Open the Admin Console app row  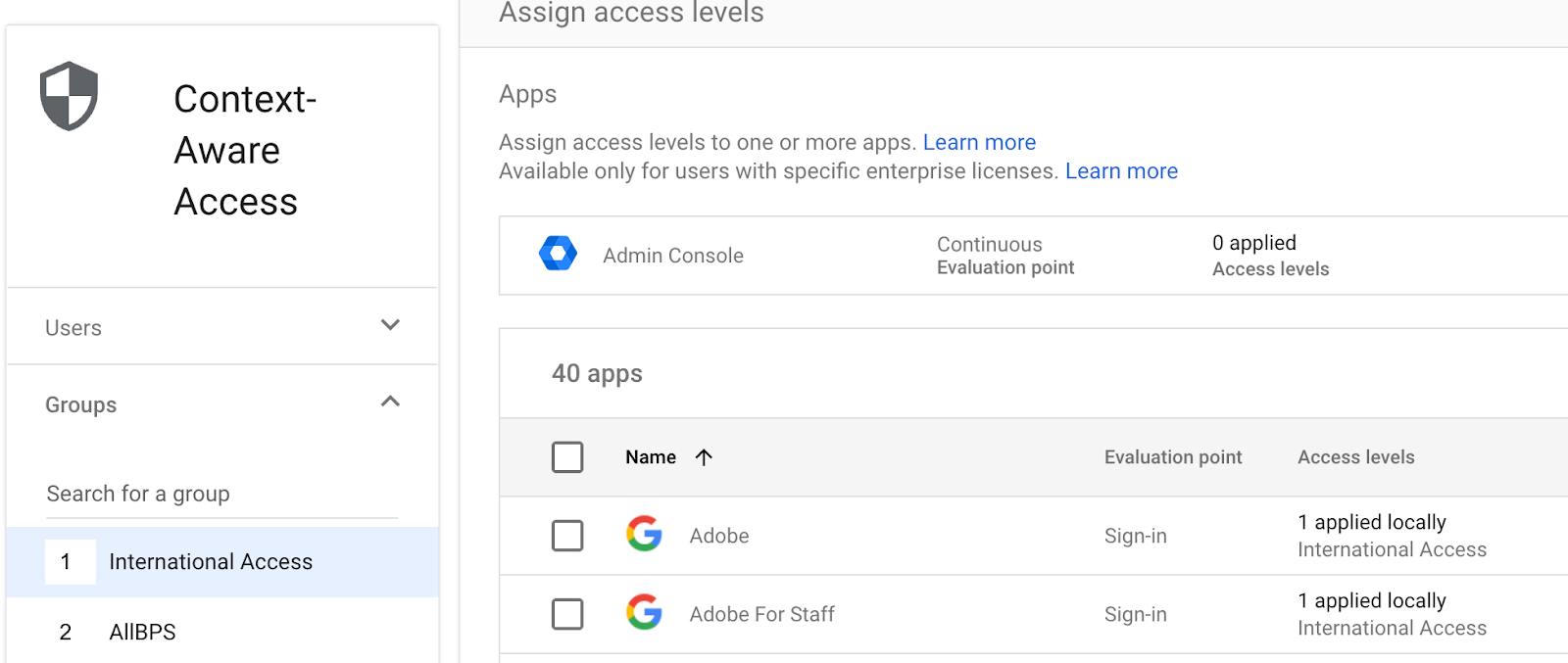673,256
